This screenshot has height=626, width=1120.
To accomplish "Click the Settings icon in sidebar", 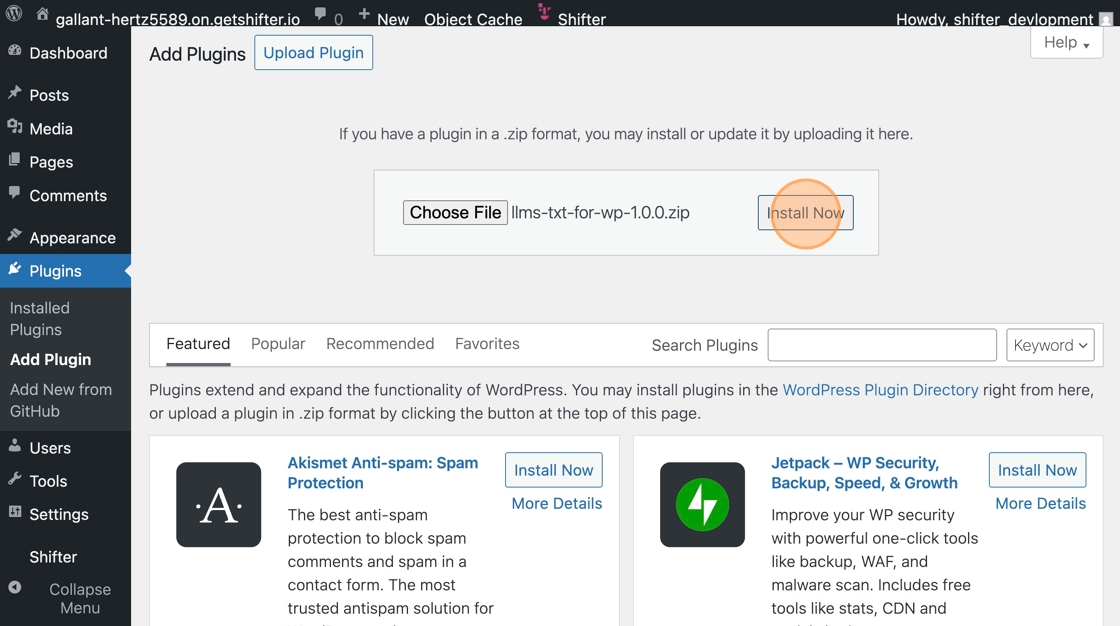I will (x=14, y=512).
